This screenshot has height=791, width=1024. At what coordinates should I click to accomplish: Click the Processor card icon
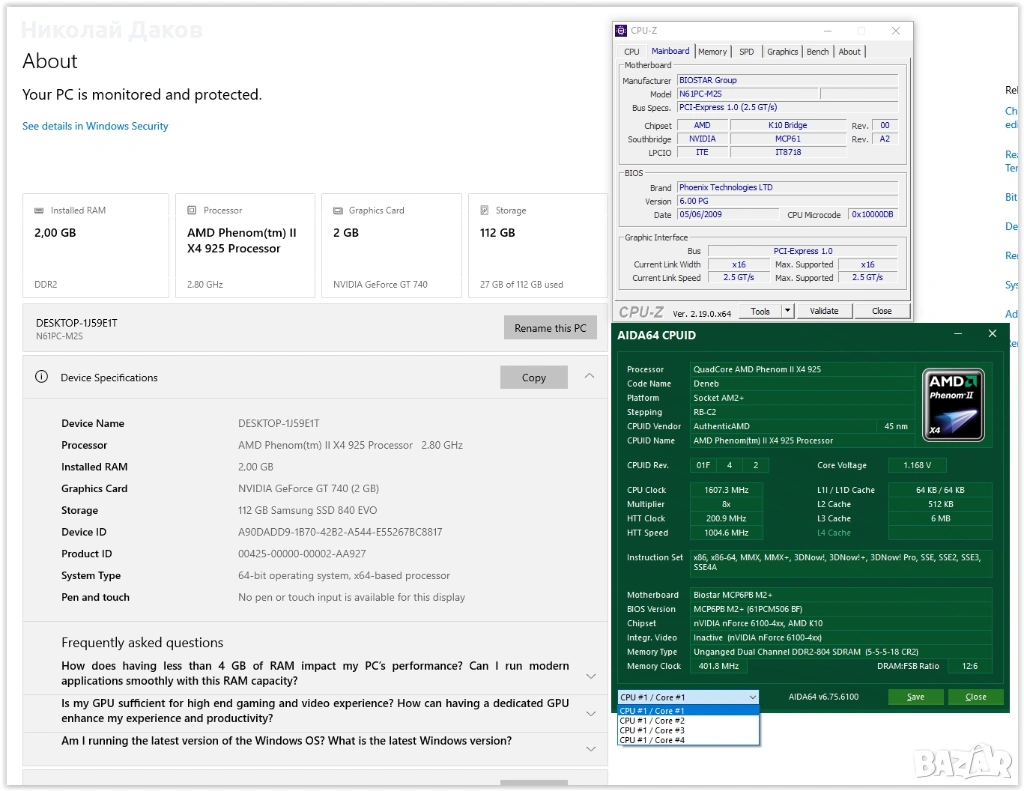[x=192, y=211]
